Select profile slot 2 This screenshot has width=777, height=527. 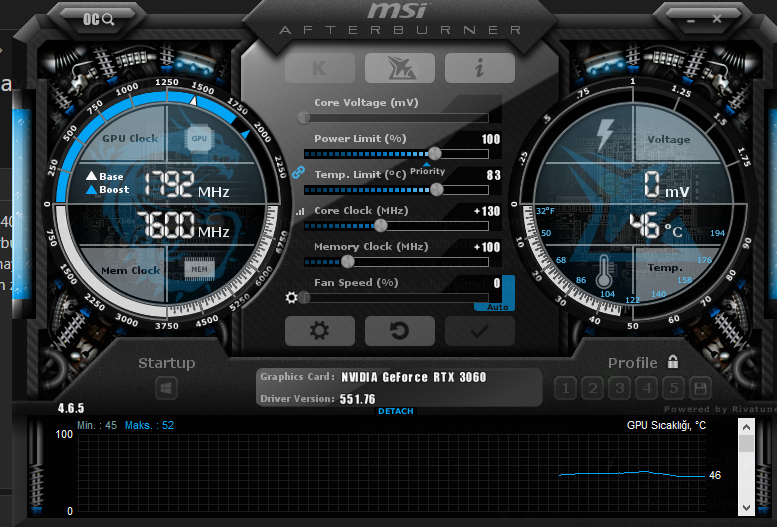(593, 388)
